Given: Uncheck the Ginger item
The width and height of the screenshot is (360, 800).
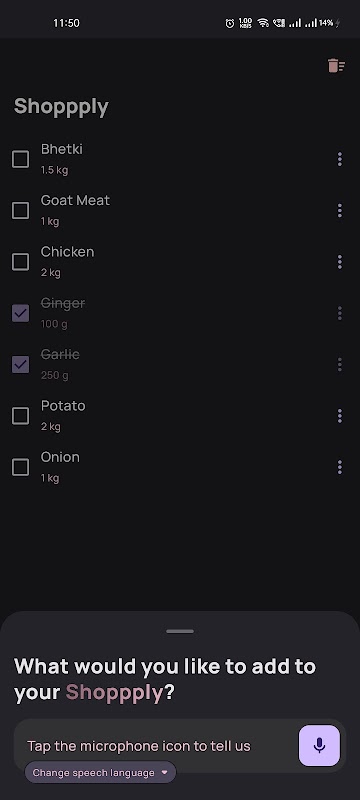Looking at the screenshot, I should [x=20, y=313].
